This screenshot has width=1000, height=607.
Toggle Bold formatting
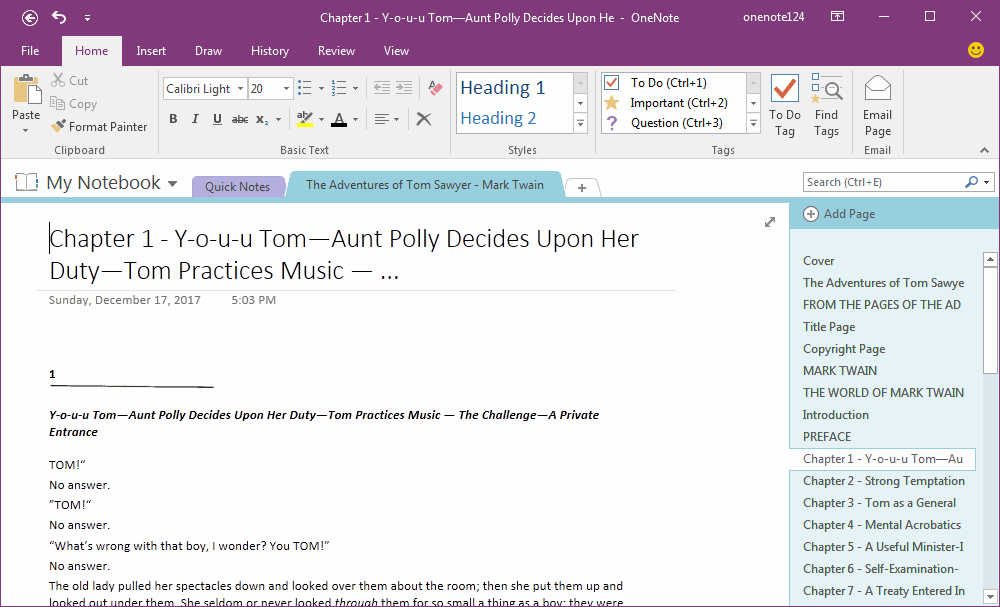(173, 119)
